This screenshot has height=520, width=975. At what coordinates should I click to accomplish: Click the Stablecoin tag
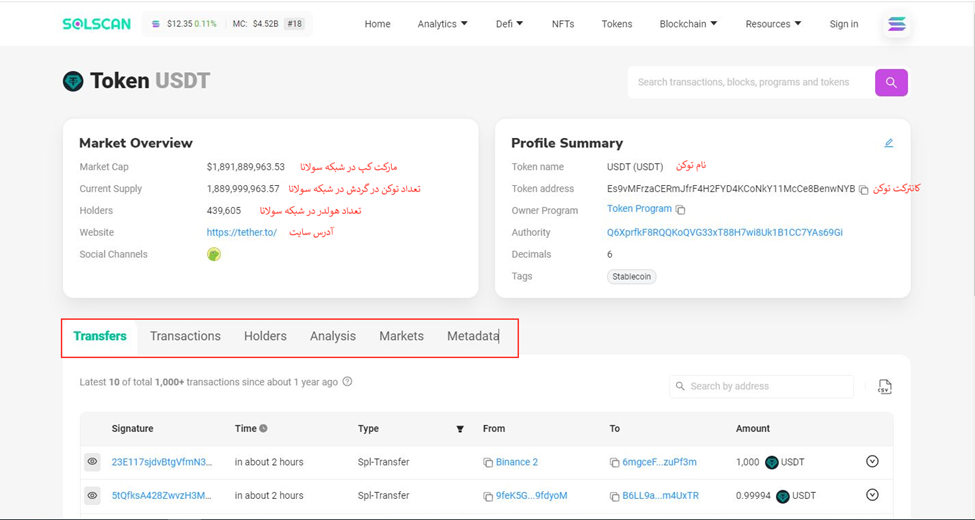[631, 277]
